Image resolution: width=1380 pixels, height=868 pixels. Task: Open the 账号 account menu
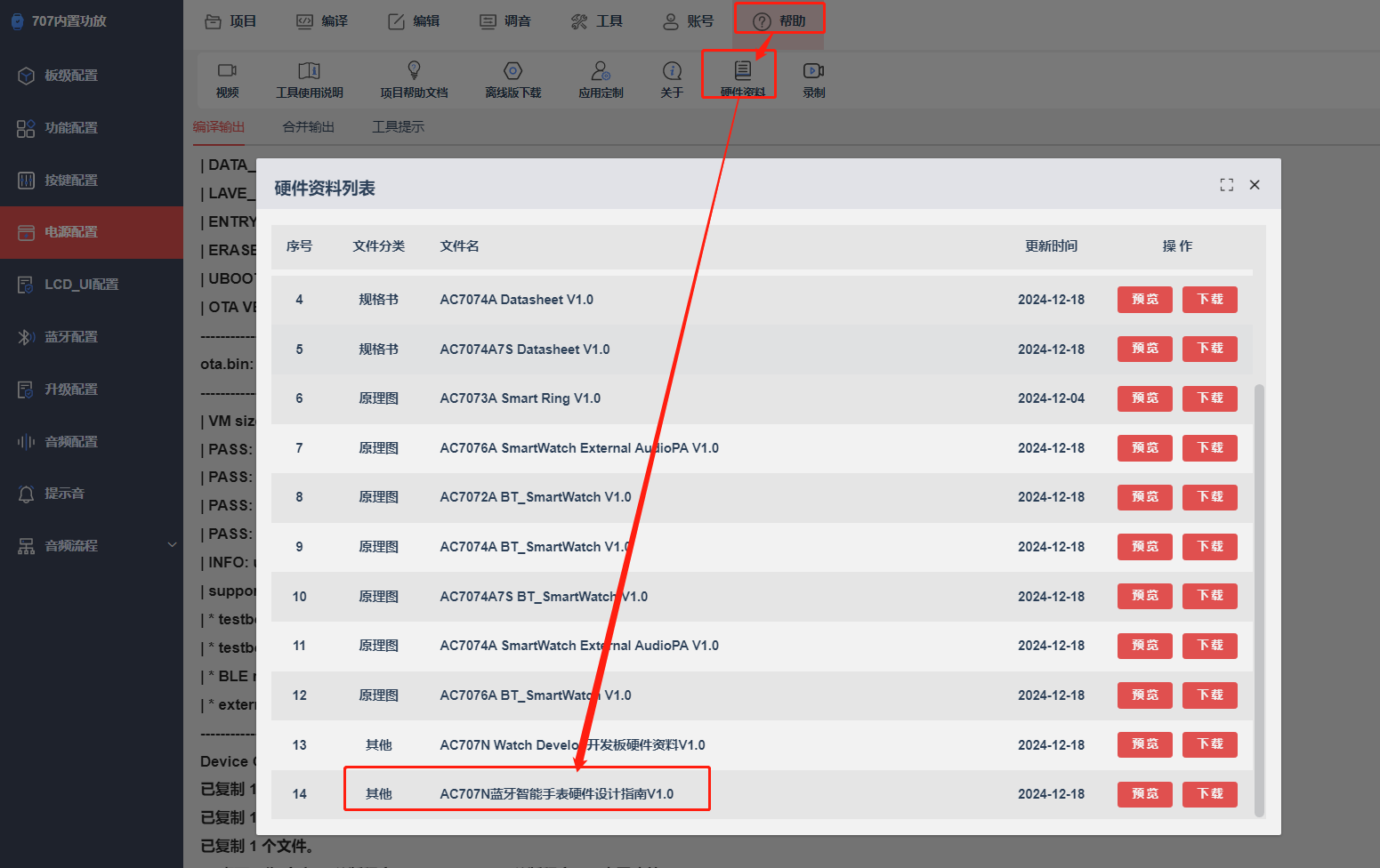(x=688, y=21)
